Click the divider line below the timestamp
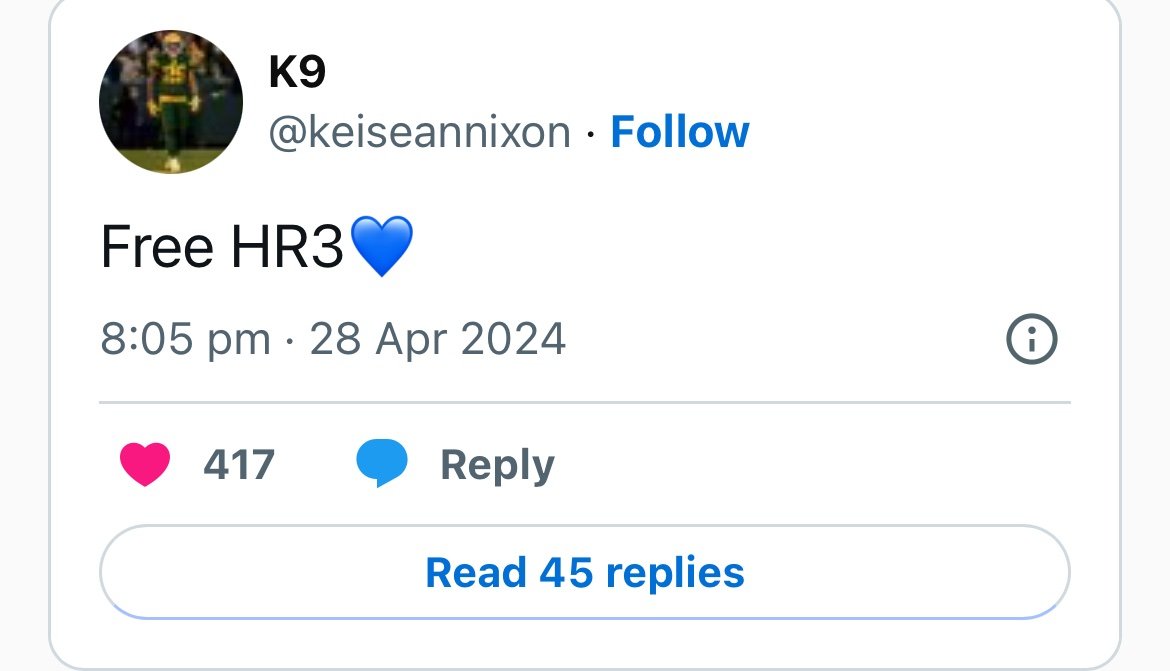The image size is (1170, 671). point(585,402)
